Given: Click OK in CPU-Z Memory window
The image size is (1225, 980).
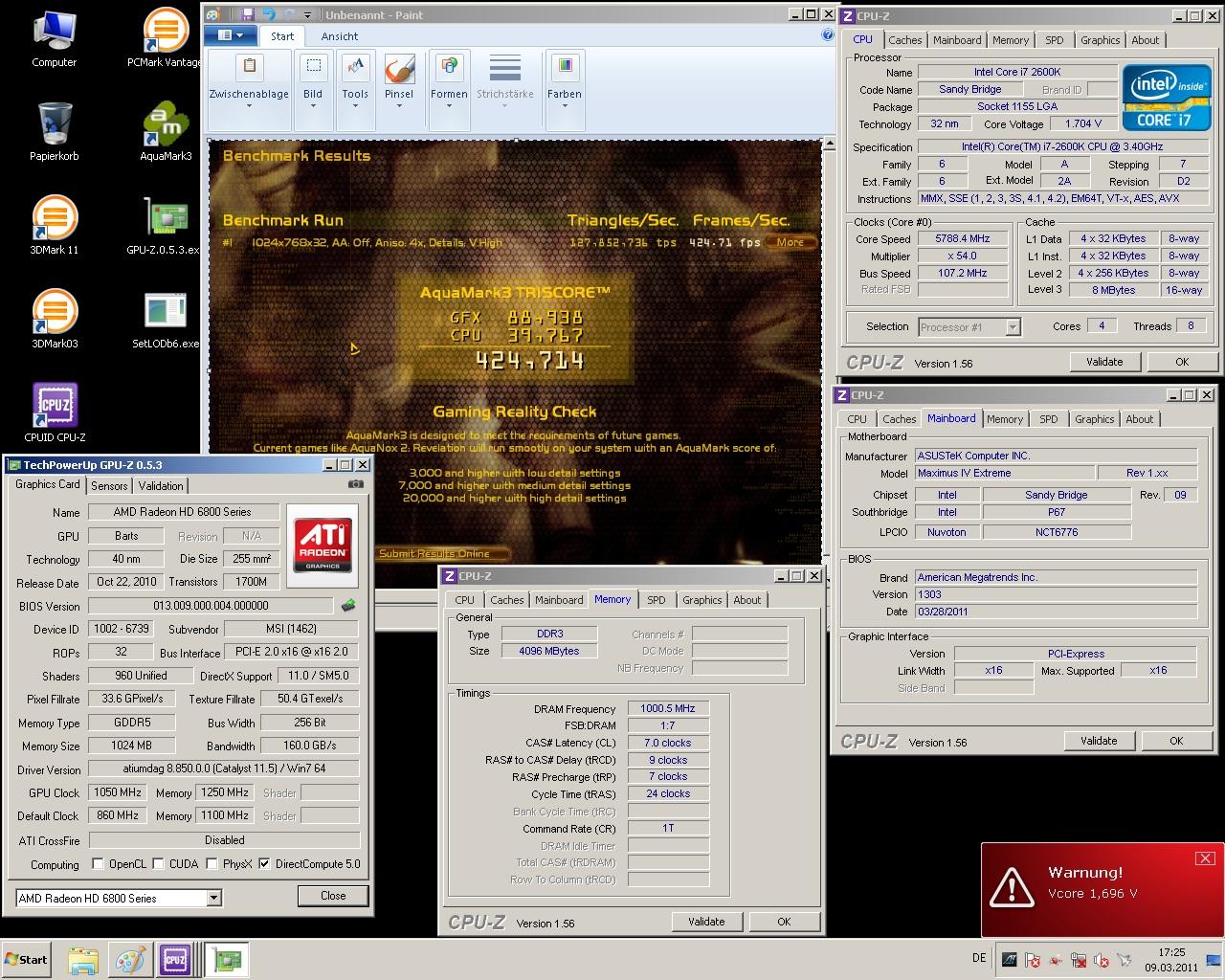Looking at the screenshot, I should pos(784,922).
